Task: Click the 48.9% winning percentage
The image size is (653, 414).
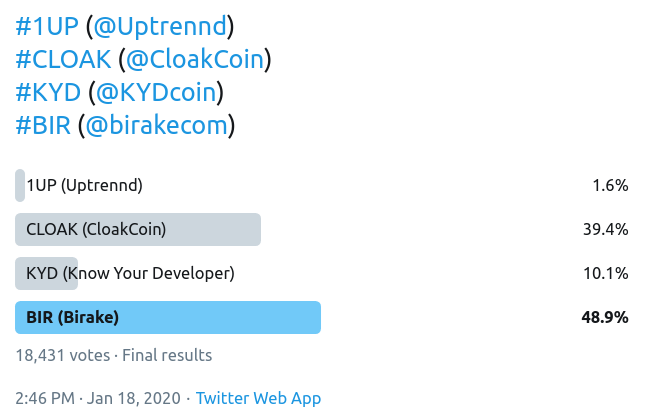Action: pyautogui.click(x=605, y=317)
